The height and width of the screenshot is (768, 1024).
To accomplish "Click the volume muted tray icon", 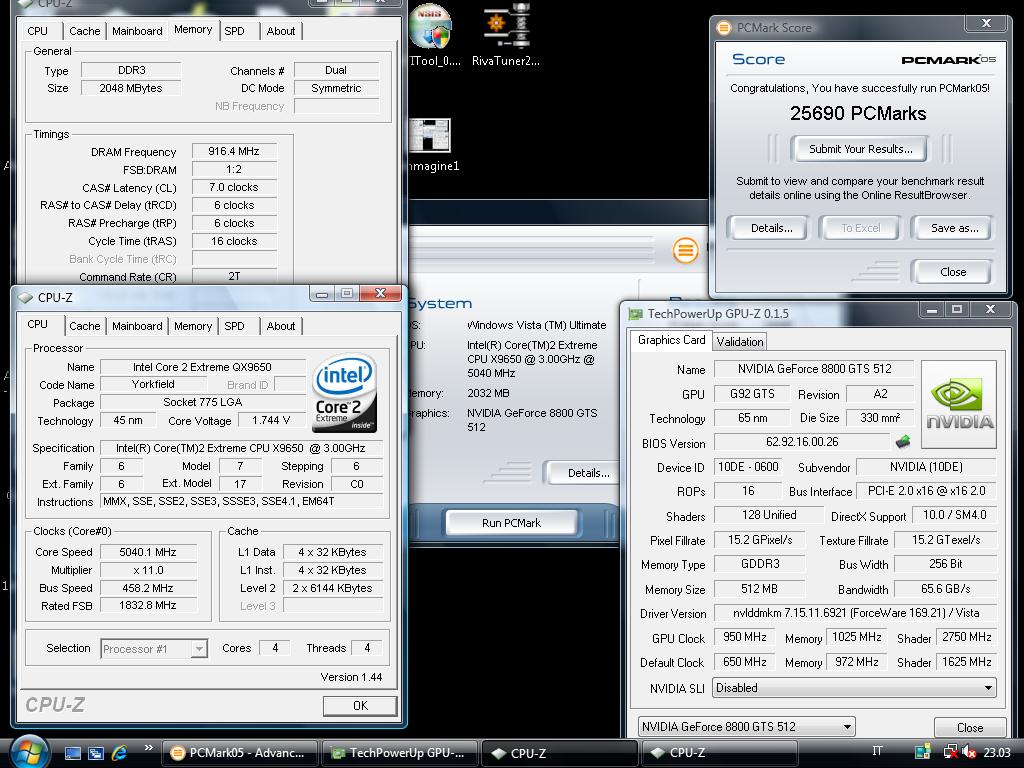I will (x=968, y=752).
